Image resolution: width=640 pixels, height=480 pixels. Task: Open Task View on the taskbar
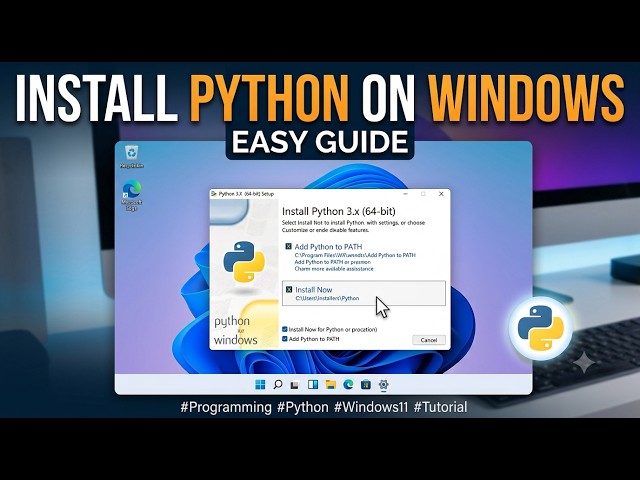pyautogui.click(x=295, y=385)
